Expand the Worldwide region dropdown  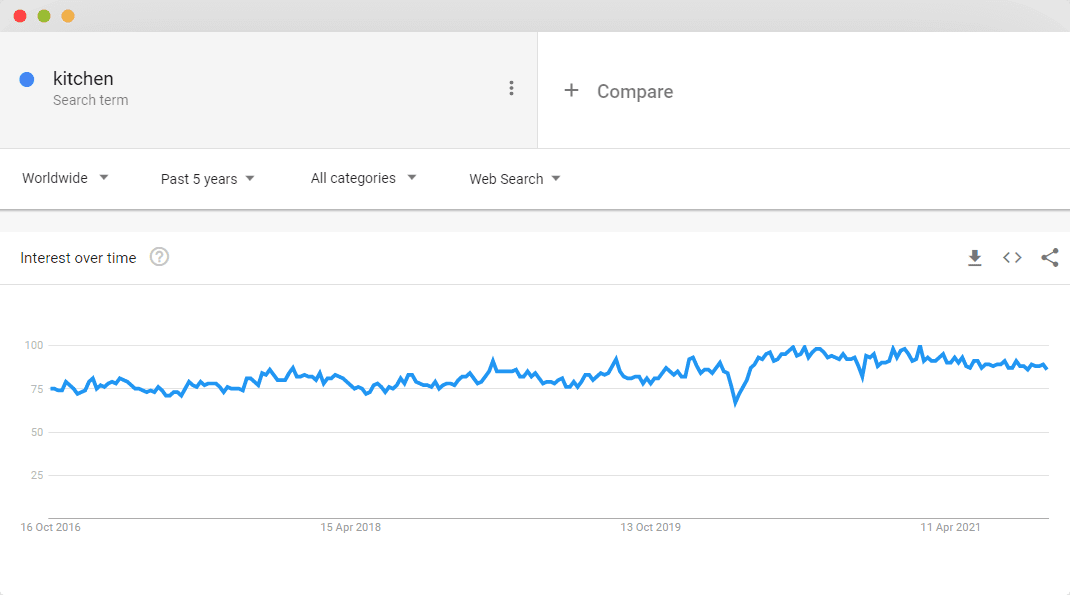(65, 178)
